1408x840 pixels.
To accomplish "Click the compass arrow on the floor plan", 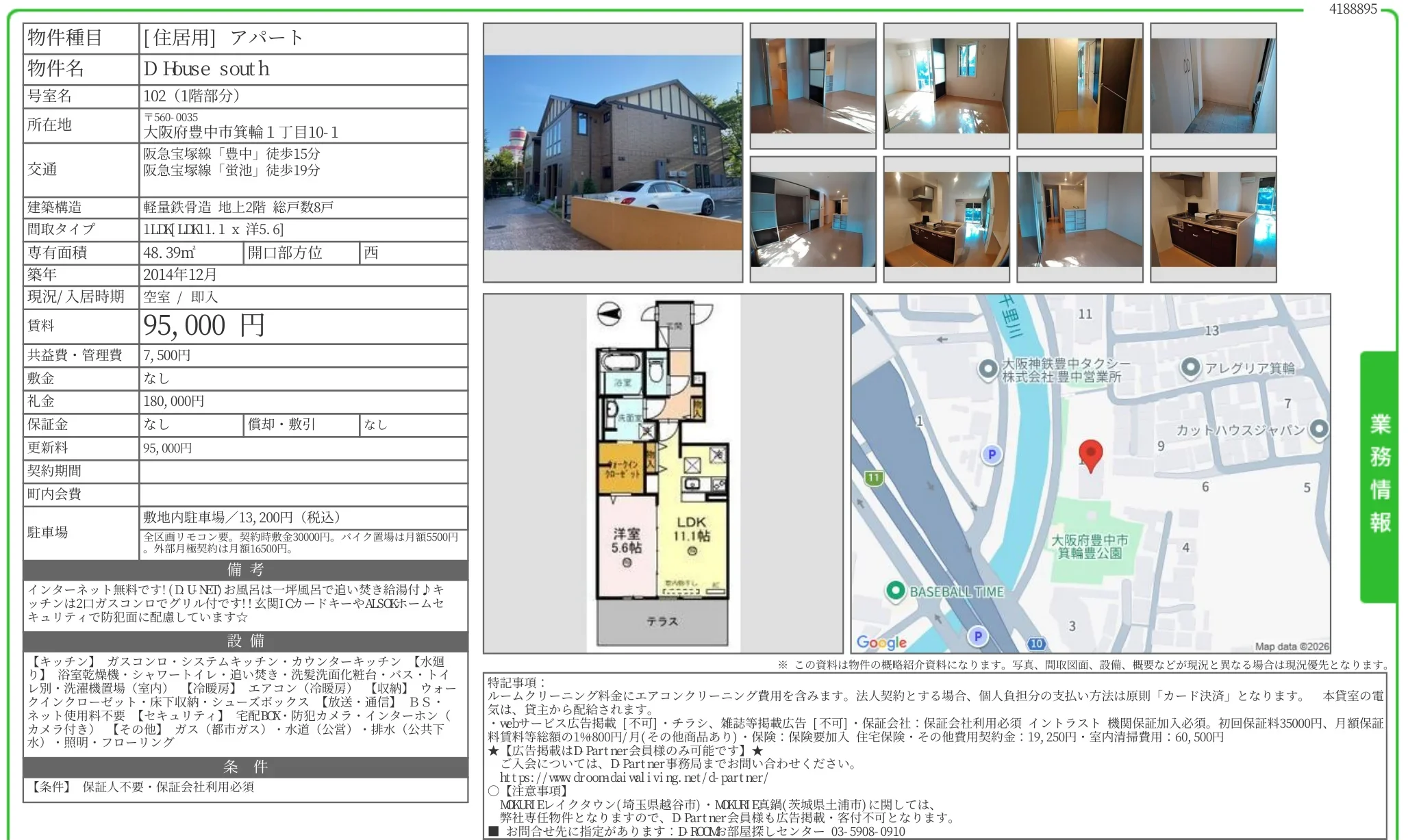I will tap(609, 315).
